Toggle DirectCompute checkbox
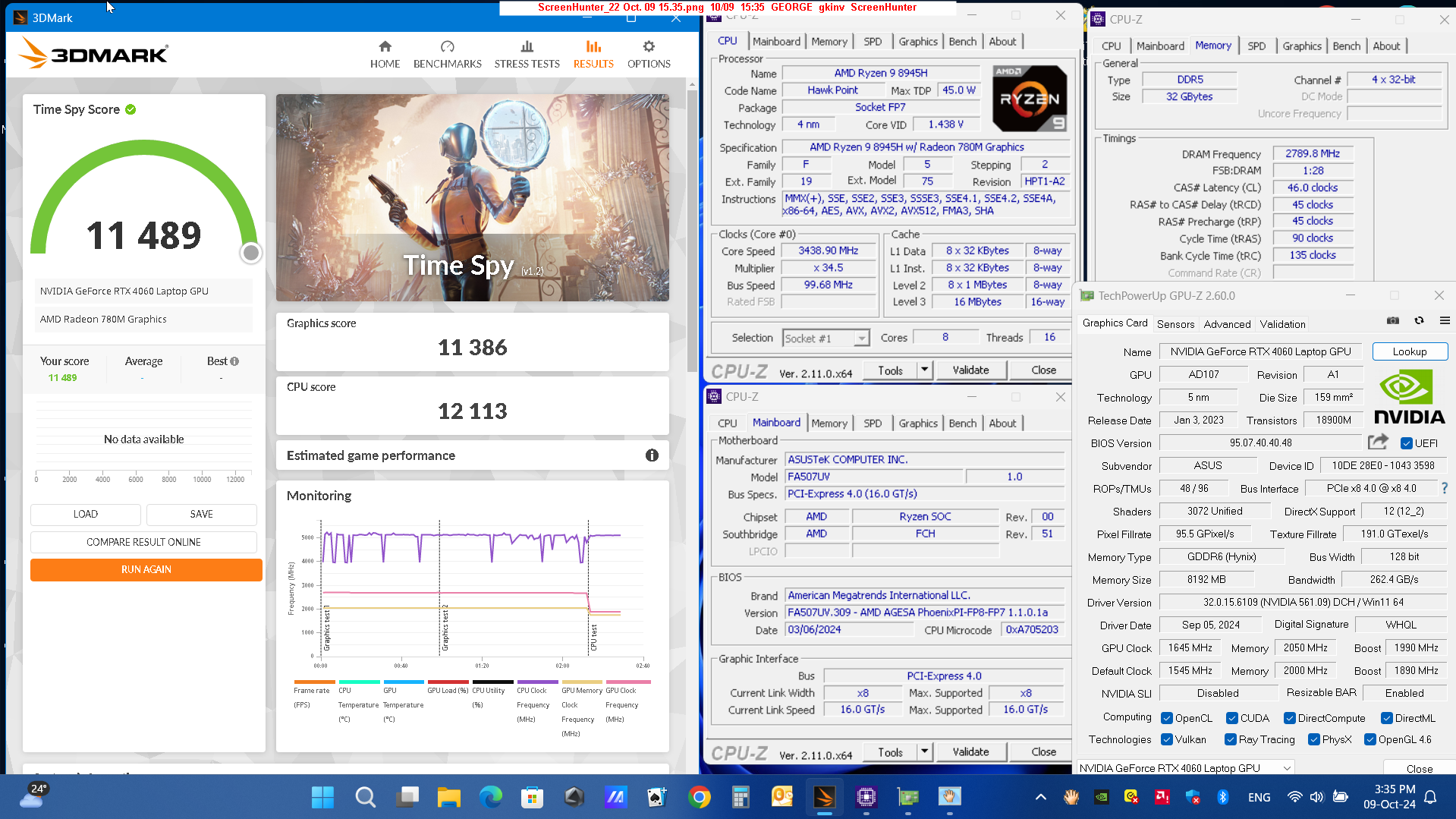This screenshot has width=1456, height=819. coord(1289,718)
